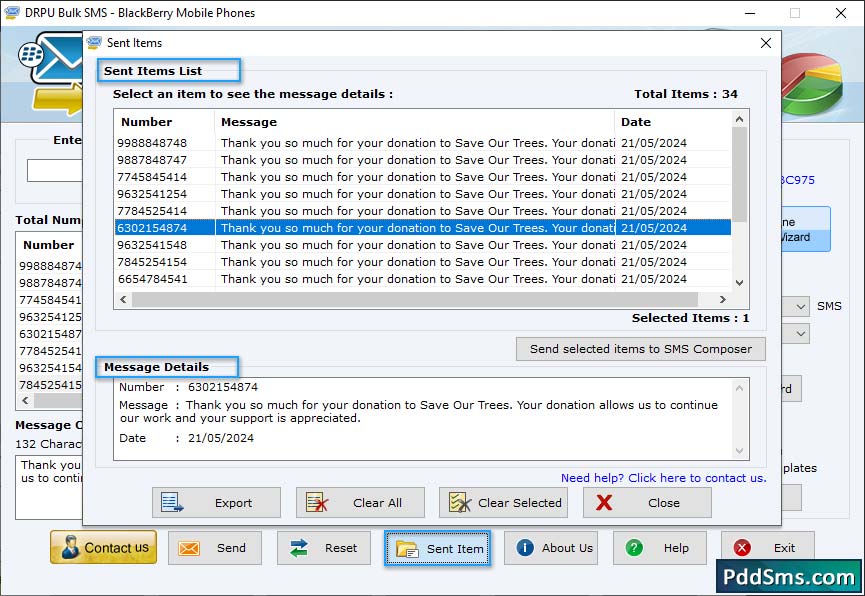Screen dimensions: 865x596
Task: Click Message Details scroll down arrow
Action: click(740, 451)
